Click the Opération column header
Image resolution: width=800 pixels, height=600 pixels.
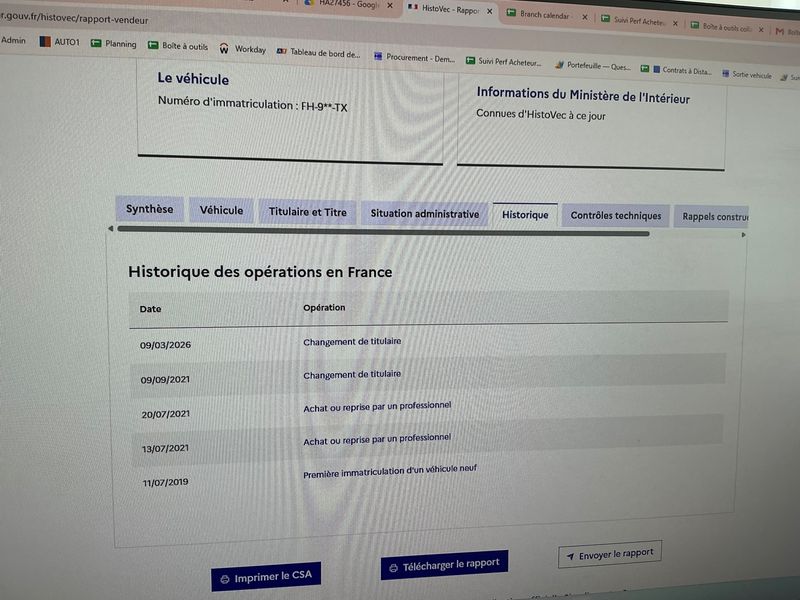[x=324, y=308]
